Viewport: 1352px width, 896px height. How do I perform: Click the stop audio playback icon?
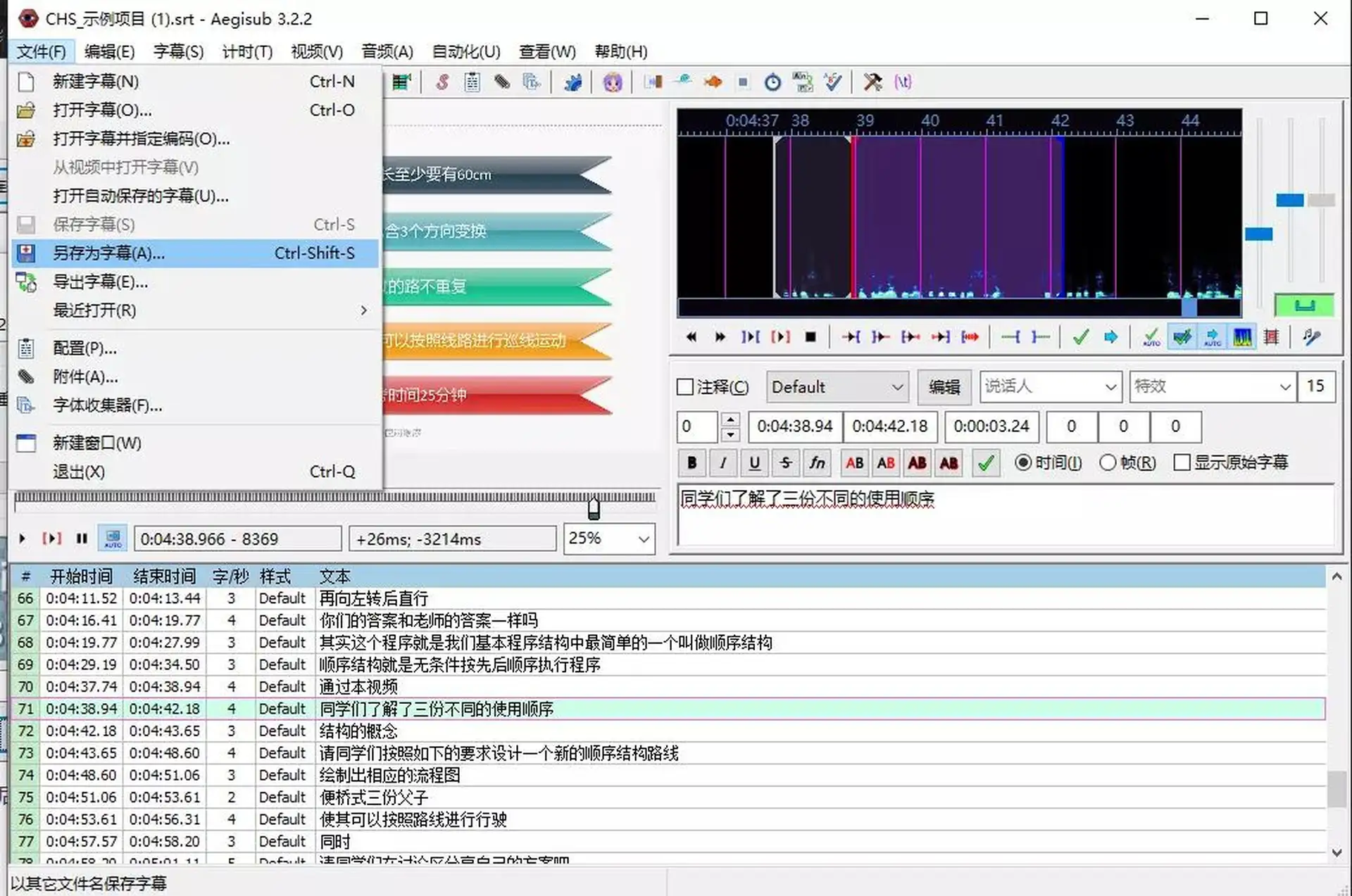coord(810,337)
